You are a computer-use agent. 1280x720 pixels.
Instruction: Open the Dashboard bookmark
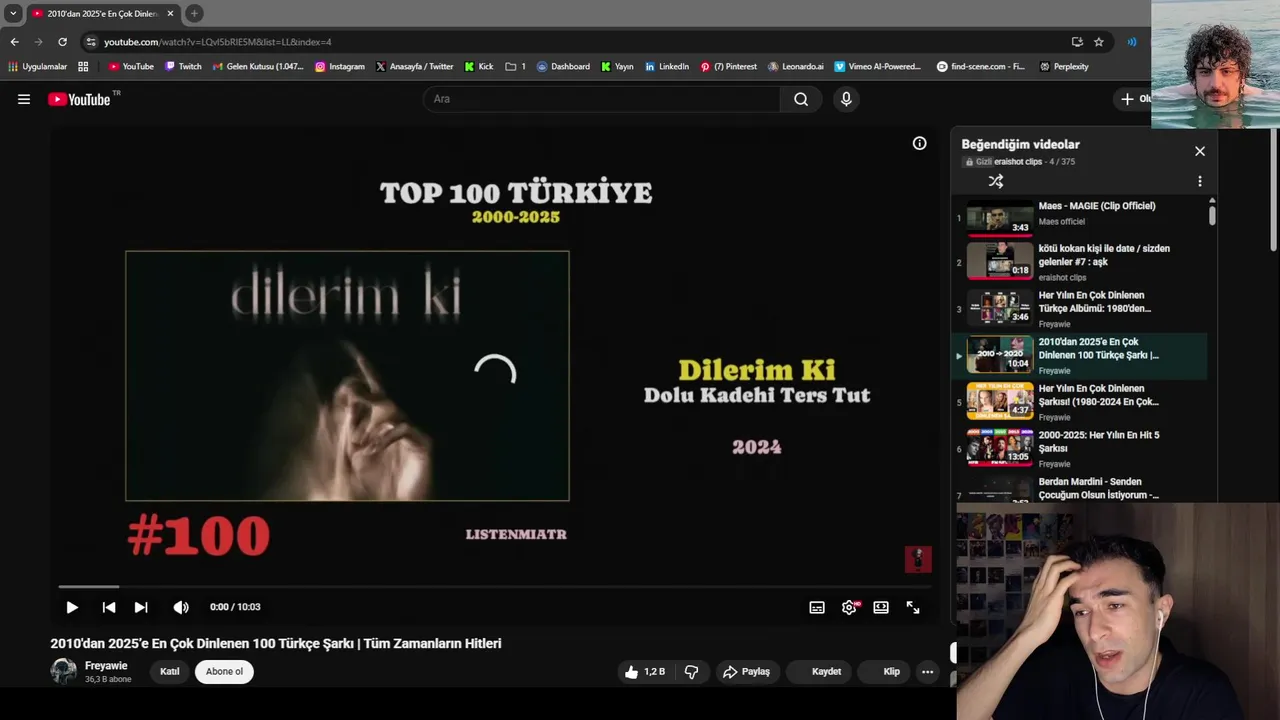(x=564, y=67)
